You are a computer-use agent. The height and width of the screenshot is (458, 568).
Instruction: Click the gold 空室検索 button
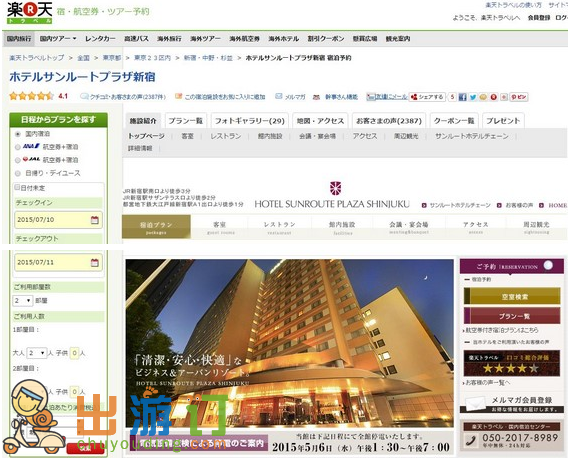[x=512, y=296]
